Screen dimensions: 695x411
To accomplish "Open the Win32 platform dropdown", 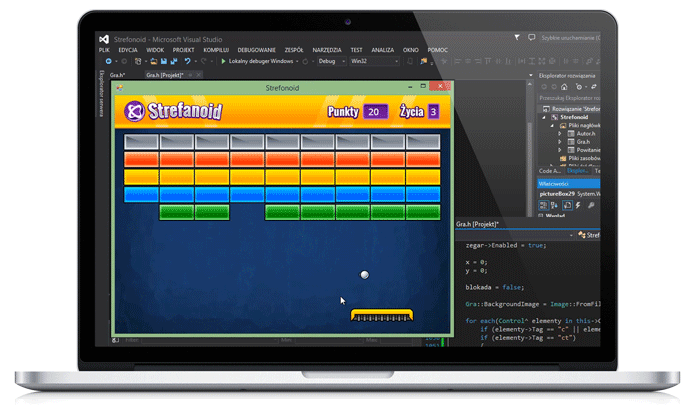I will point(360,60).
